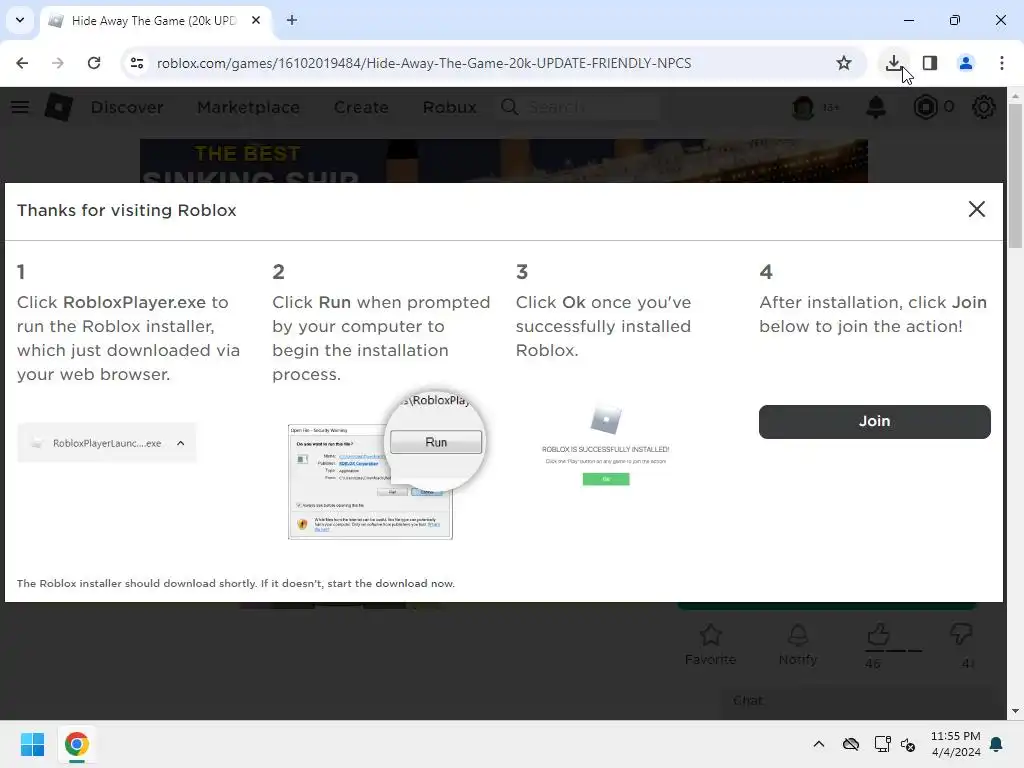The image size is (1024, 768).
Task: Click the Notify bell under the game
Action: [798, 635]
